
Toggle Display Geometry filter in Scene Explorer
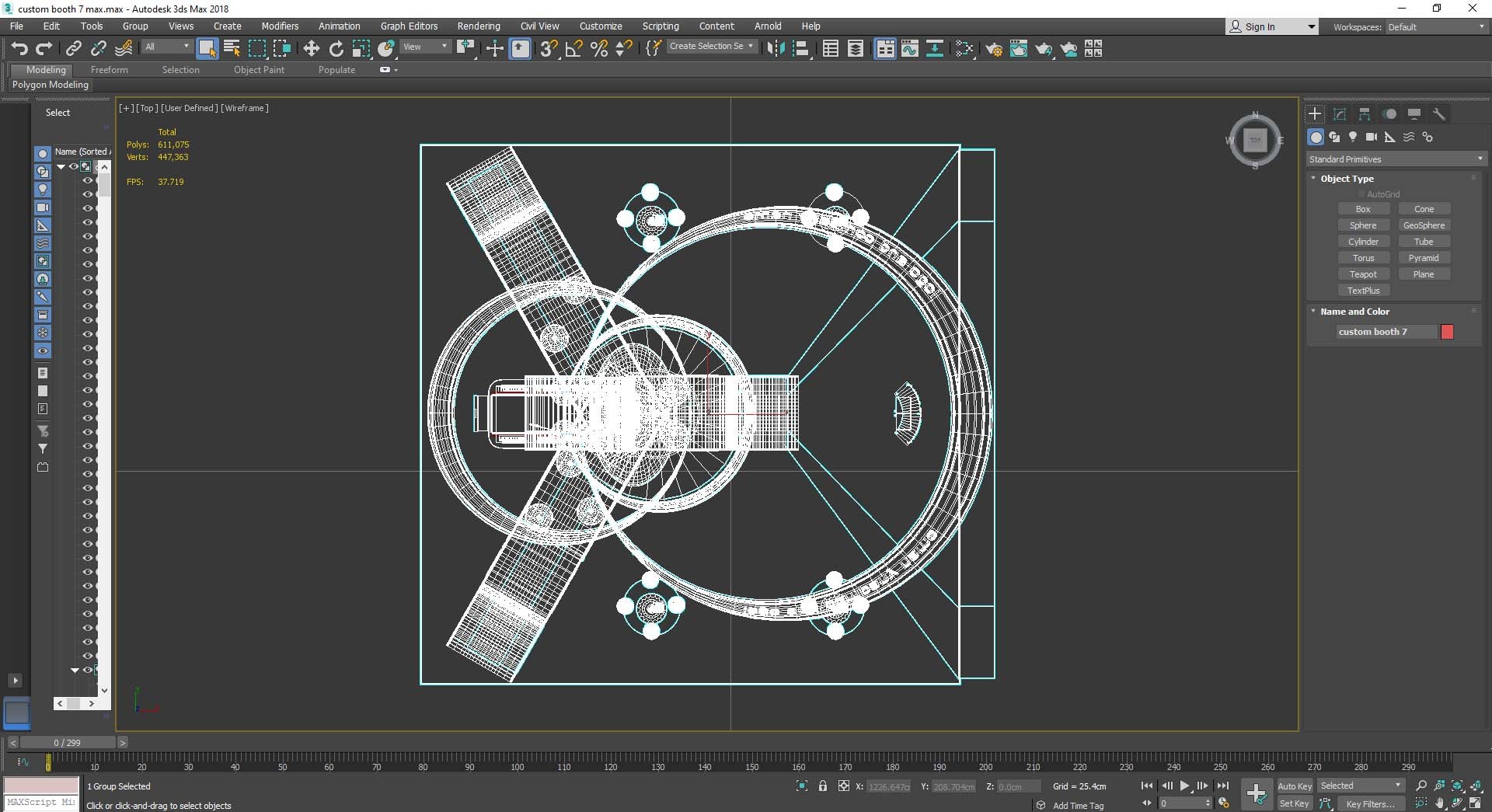(x=43, y=154)
